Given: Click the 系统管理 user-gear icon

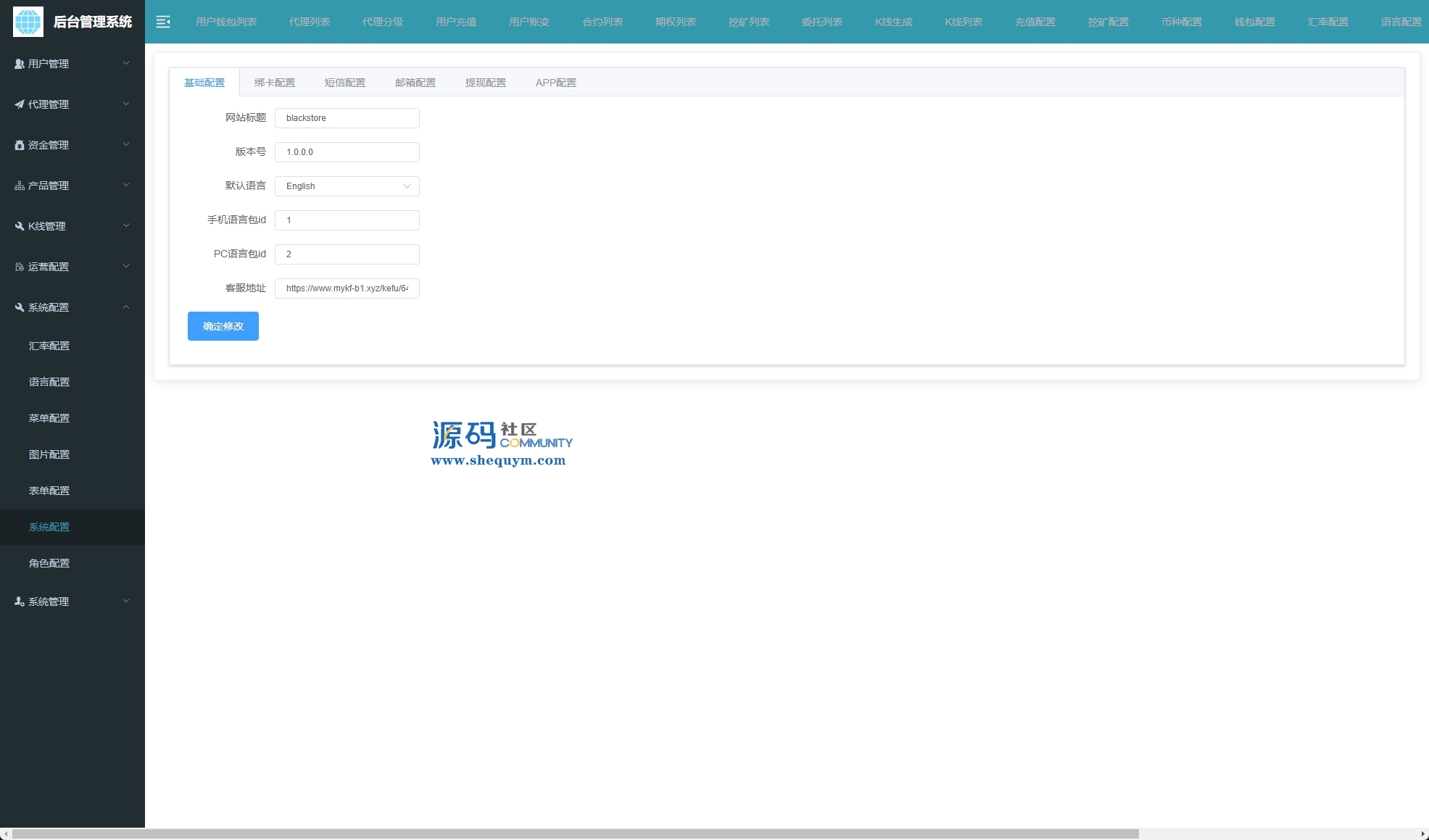Looking at the screenshot, I should [20, 602].
